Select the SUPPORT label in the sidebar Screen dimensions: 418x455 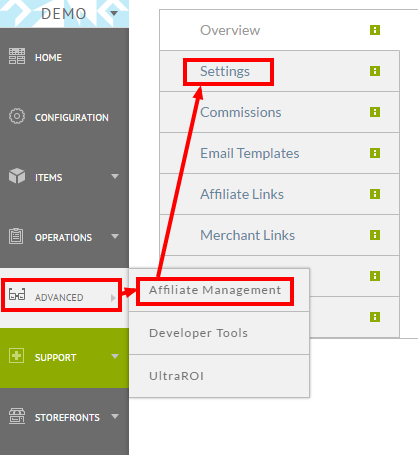56,358
